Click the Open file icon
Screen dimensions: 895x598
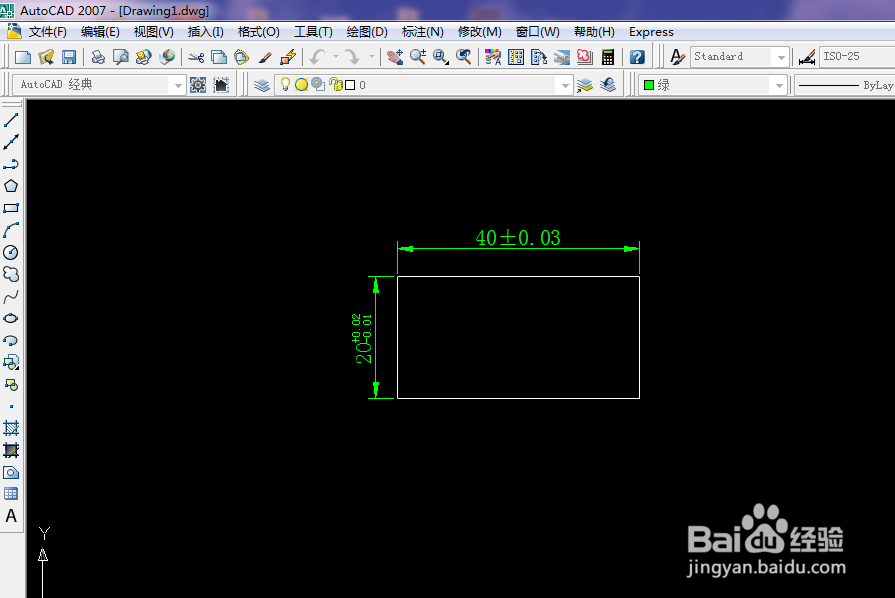pos(46,56)
